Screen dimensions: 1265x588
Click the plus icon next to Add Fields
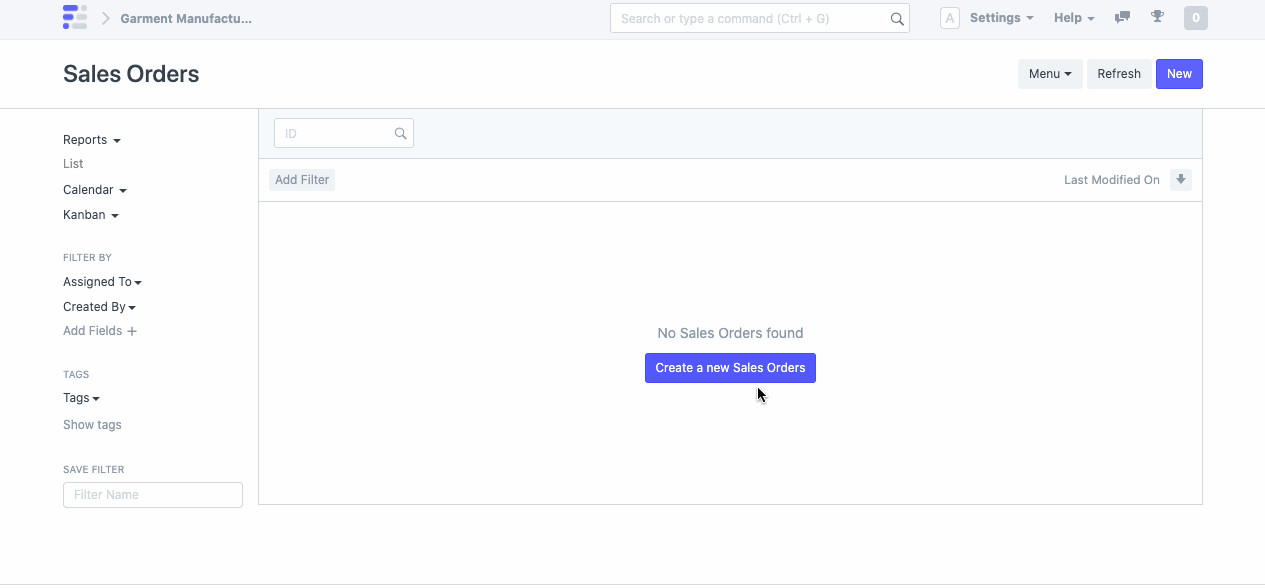[132, 331]
